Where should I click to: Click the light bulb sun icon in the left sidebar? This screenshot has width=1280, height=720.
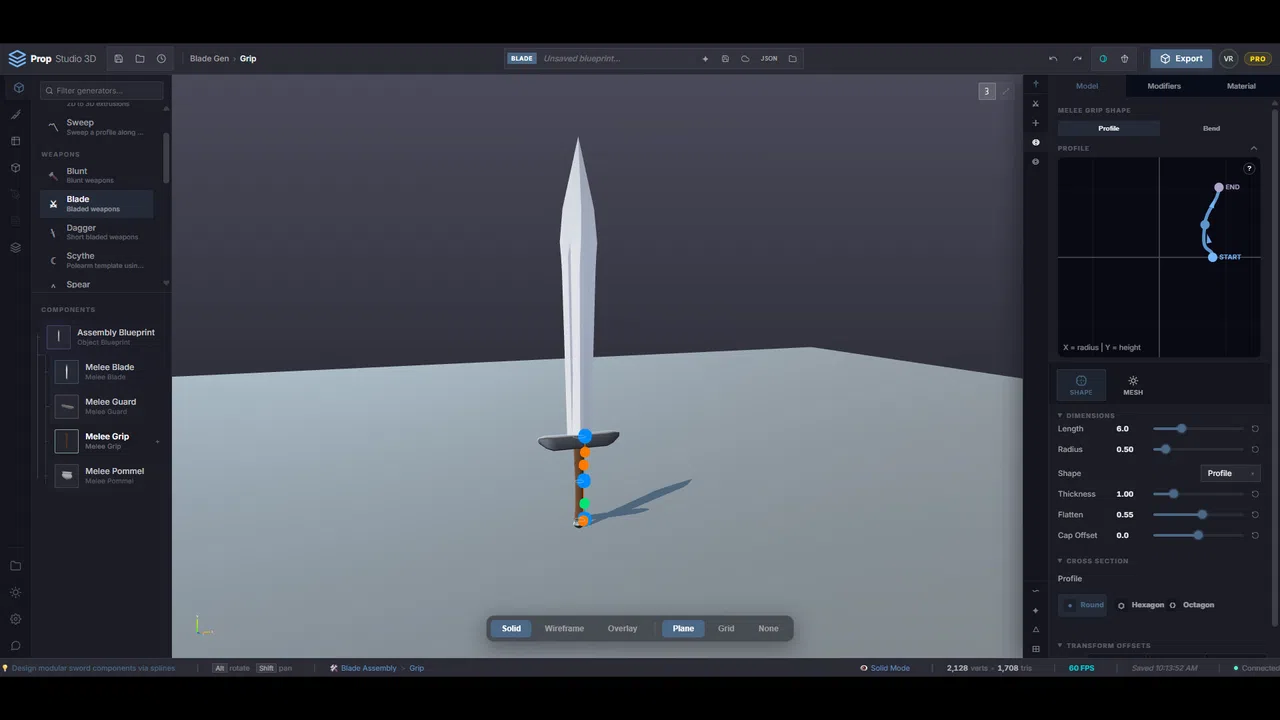click(x=16, y=593)
